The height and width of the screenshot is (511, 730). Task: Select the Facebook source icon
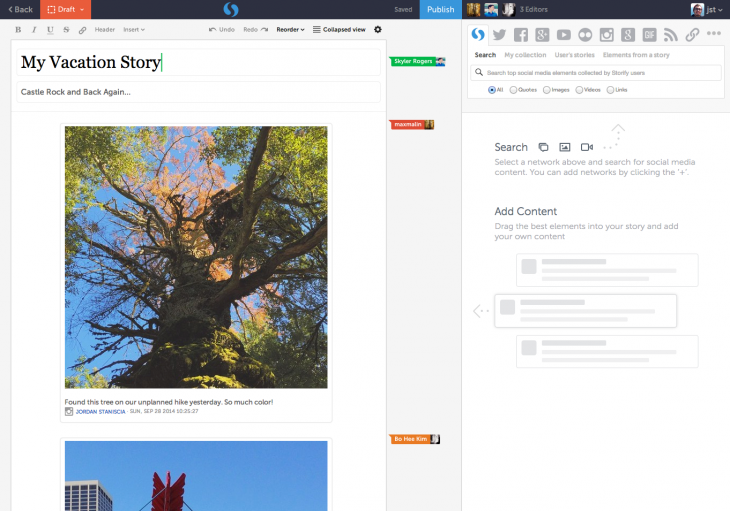point(520,34)
